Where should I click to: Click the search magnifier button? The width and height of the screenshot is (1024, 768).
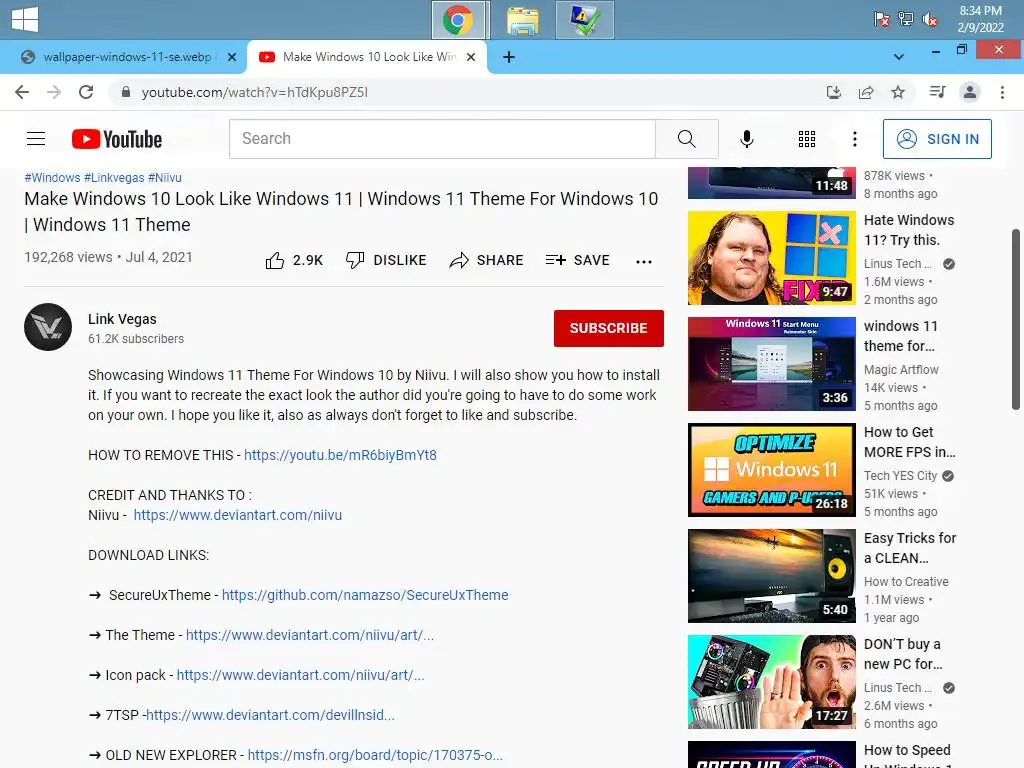[686, 138]
